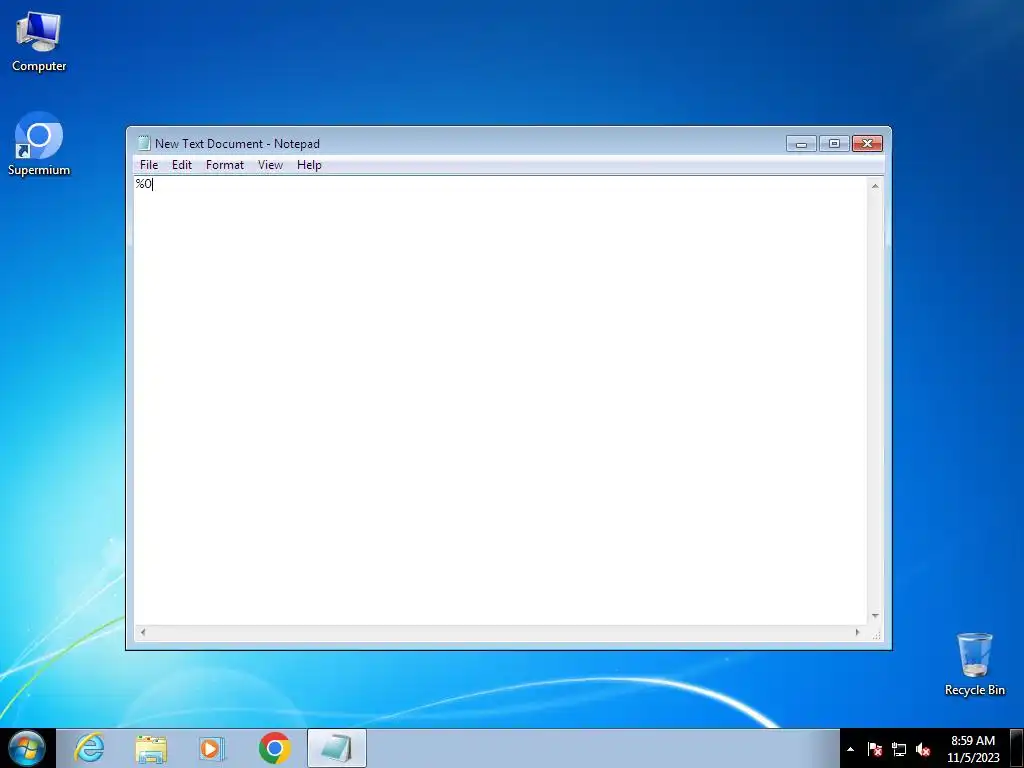Click the Notepad window resize grip

876,633
